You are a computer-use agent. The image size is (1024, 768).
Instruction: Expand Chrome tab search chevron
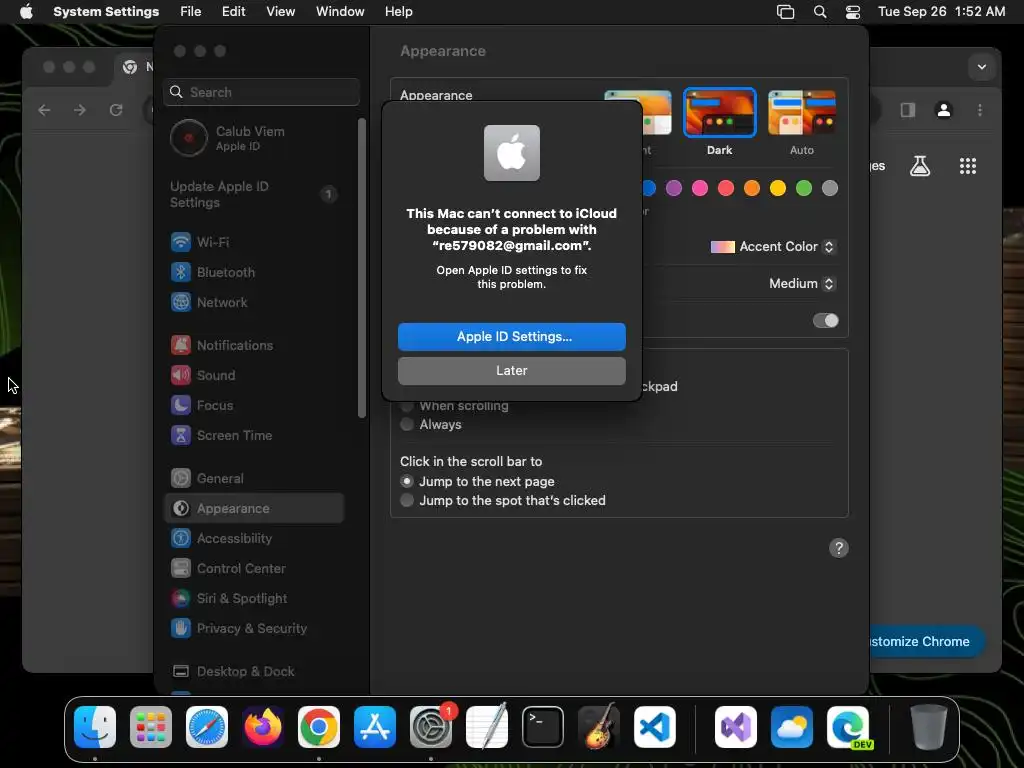pyautogui.click(x=982, y=67)
